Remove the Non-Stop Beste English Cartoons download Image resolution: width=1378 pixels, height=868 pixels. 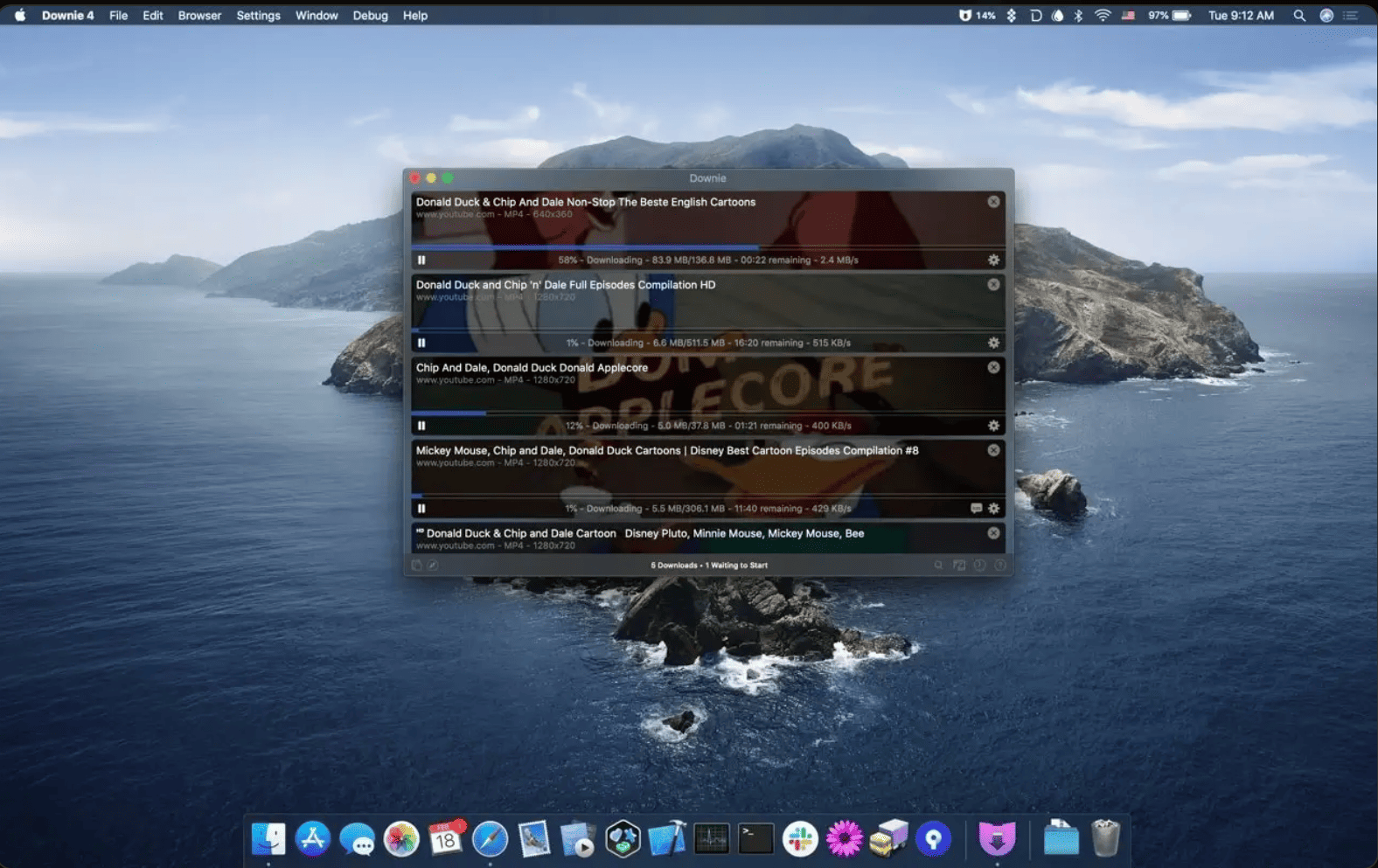(993, 202)
